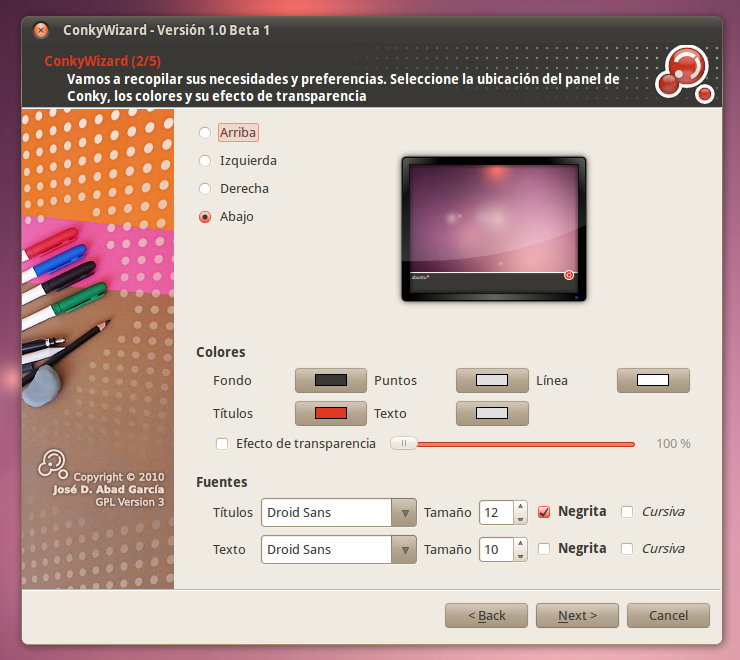This screenshot has height=660, width=740.
Task: Open the Puntos color picker
Action: [492, 380]
